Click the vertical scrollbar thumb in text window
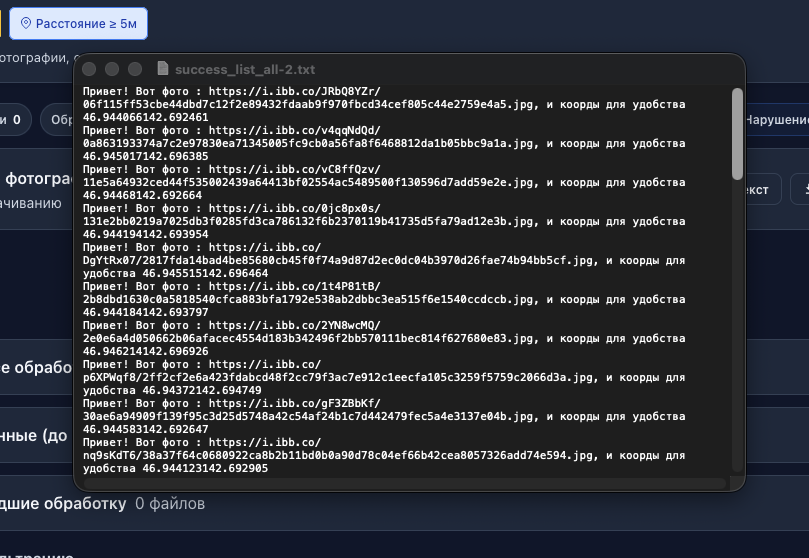The height and width of the screenshot is (558, 809). tap(737, 130)
